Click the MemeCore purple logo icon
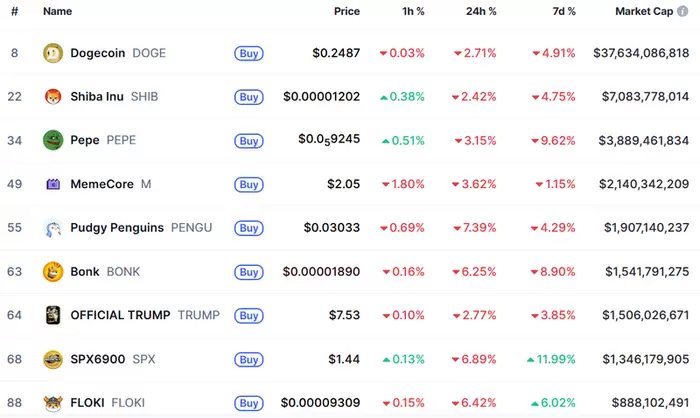This screenshot has height=418, width=700. tap(53, 184)
